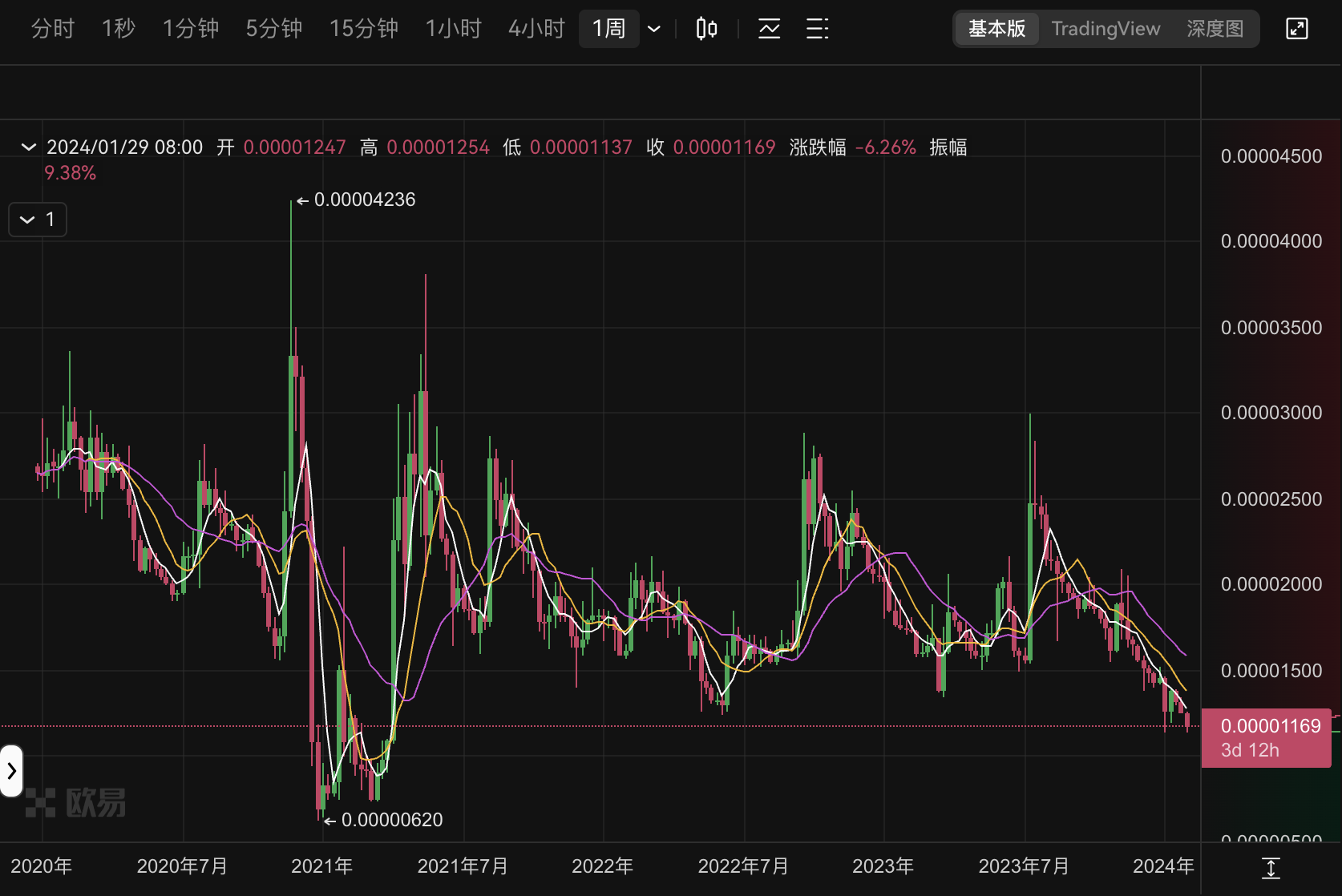Switch to the 基本版 chart mode
The height and width of the screenshot is (896, 1342).
[996, 29]
